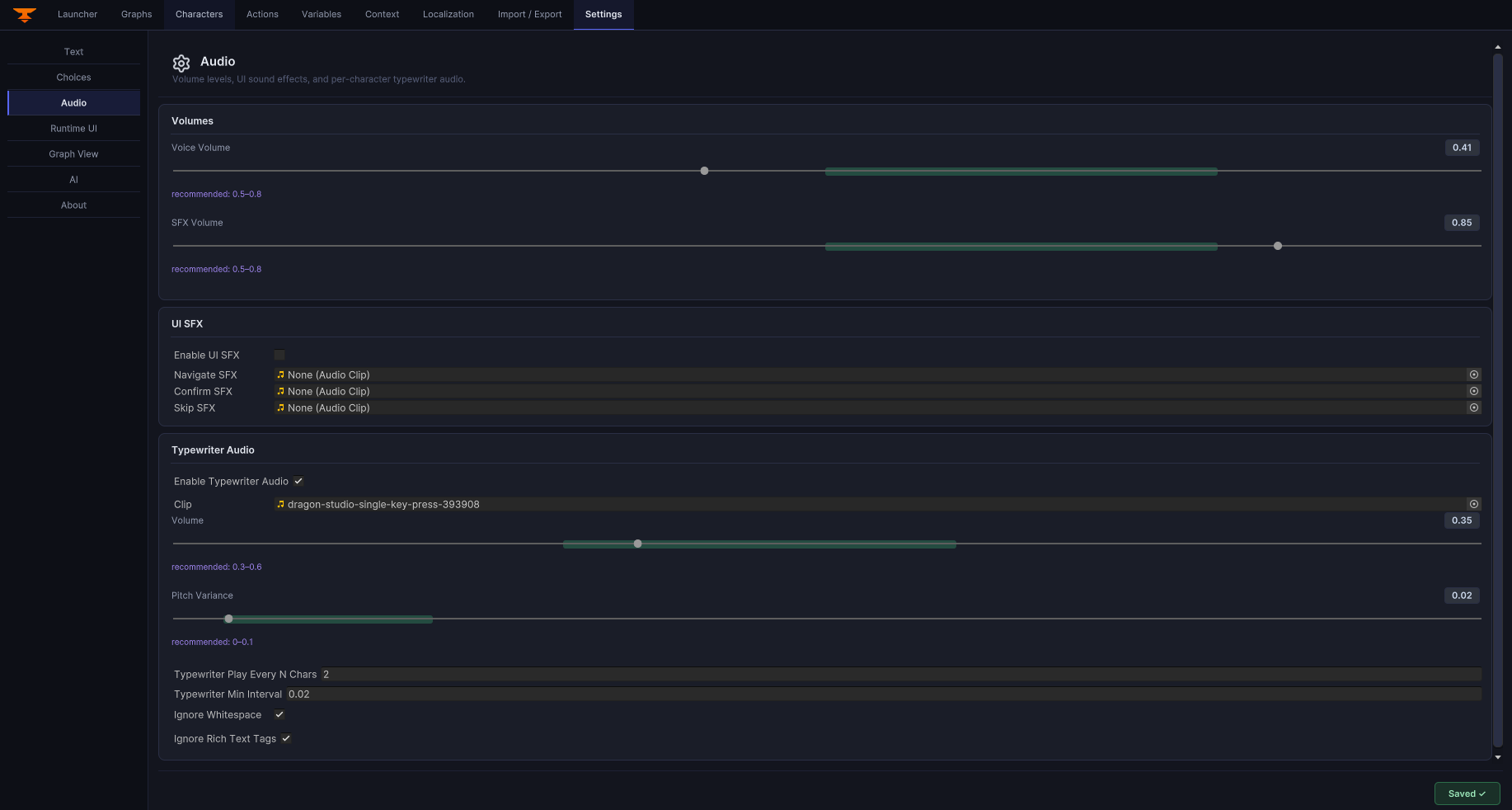
Task: Click the Voice Volume value field 0.41
Action: (1462, 148)
